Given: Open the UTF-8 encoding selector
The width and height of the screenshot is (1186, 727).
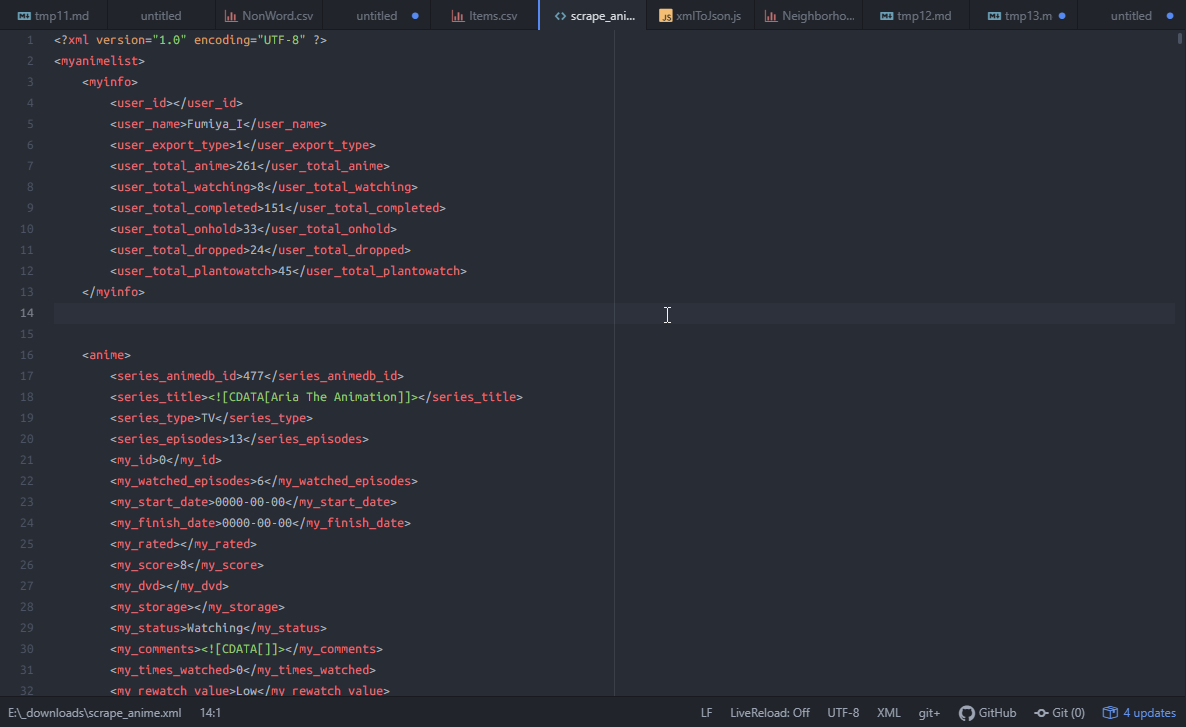Looking at the screenshot, I should tap(843, 713).
